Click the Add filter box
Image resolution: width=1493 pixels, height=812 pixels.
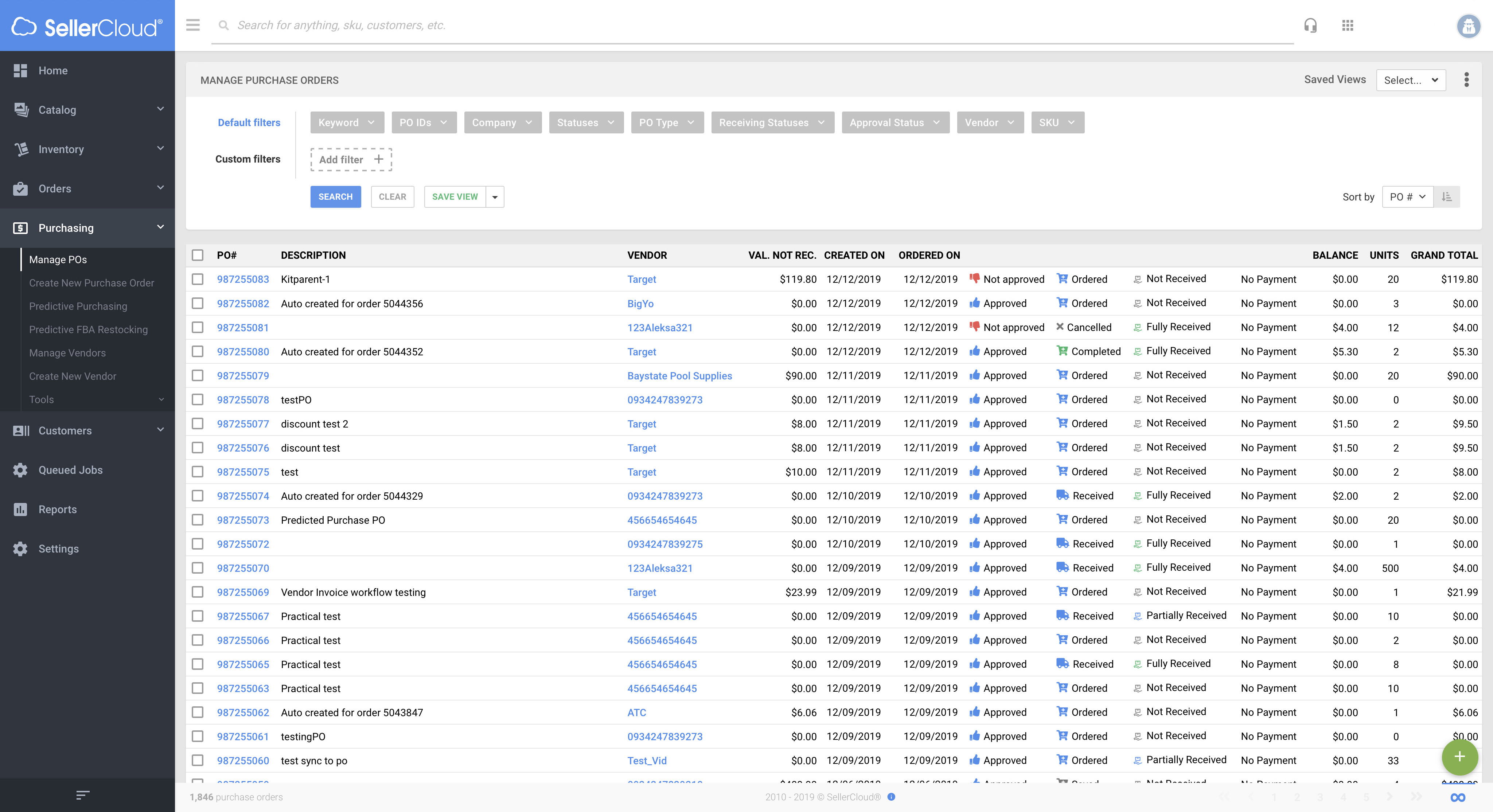pos(351,159)
